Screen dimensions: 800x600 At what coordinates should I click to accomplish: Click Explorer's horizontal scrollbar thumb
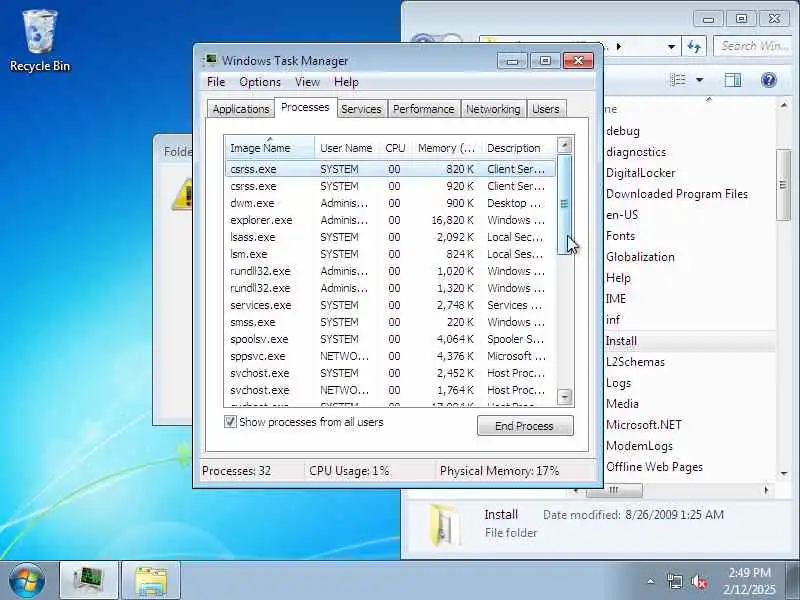coord(614,490)
